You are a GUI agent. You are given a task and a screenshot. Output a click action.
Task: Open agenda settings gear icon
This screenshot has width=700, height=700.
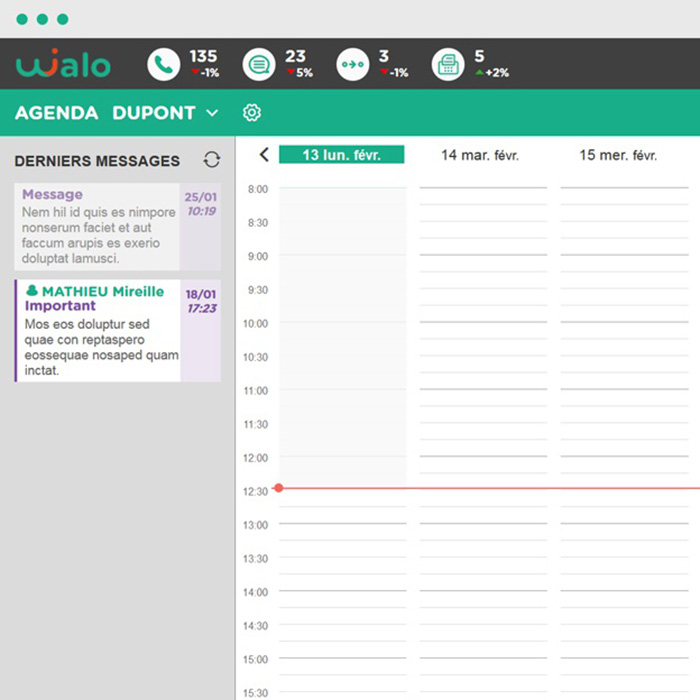(x=252, y=112)
